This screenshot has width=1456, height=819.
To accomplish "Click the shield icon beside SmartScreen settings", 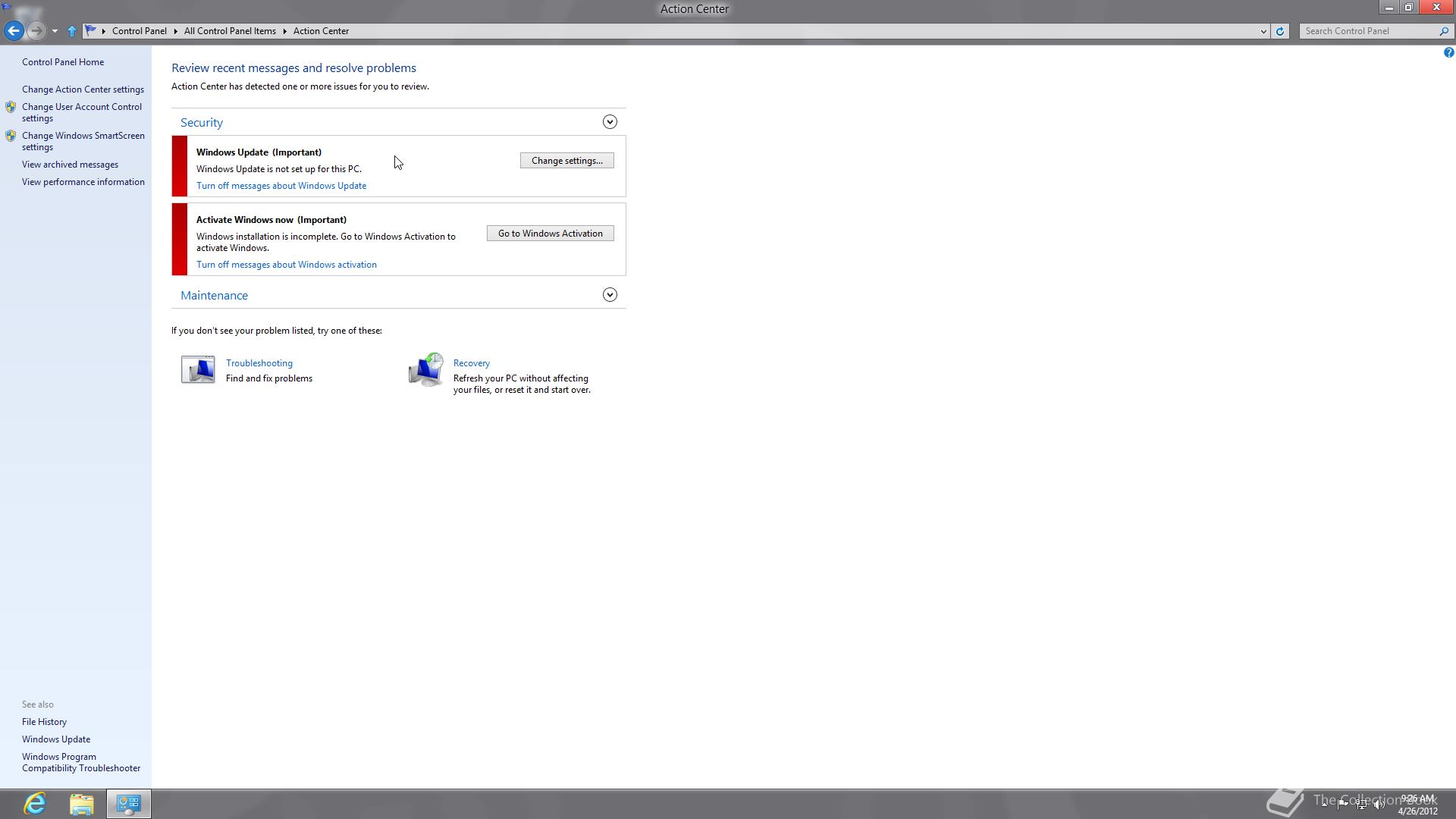I will pos(11,136).
